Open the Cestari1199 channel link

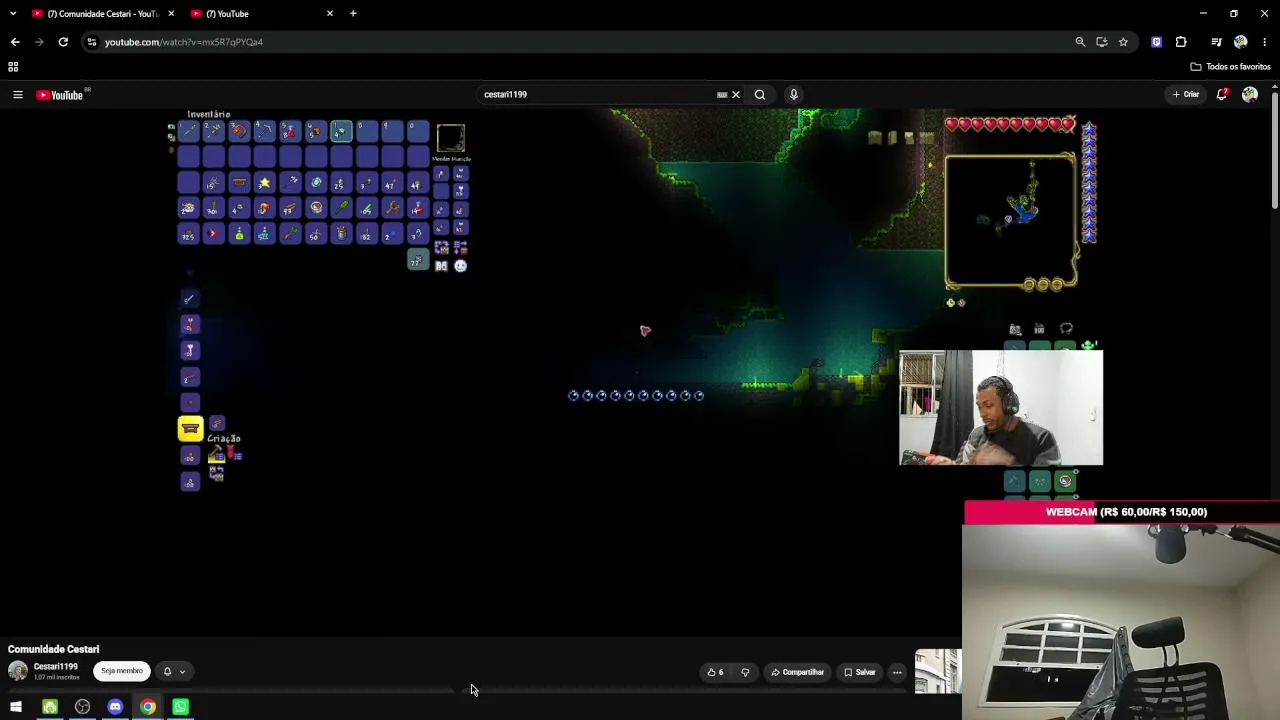[x=55, y=667]
